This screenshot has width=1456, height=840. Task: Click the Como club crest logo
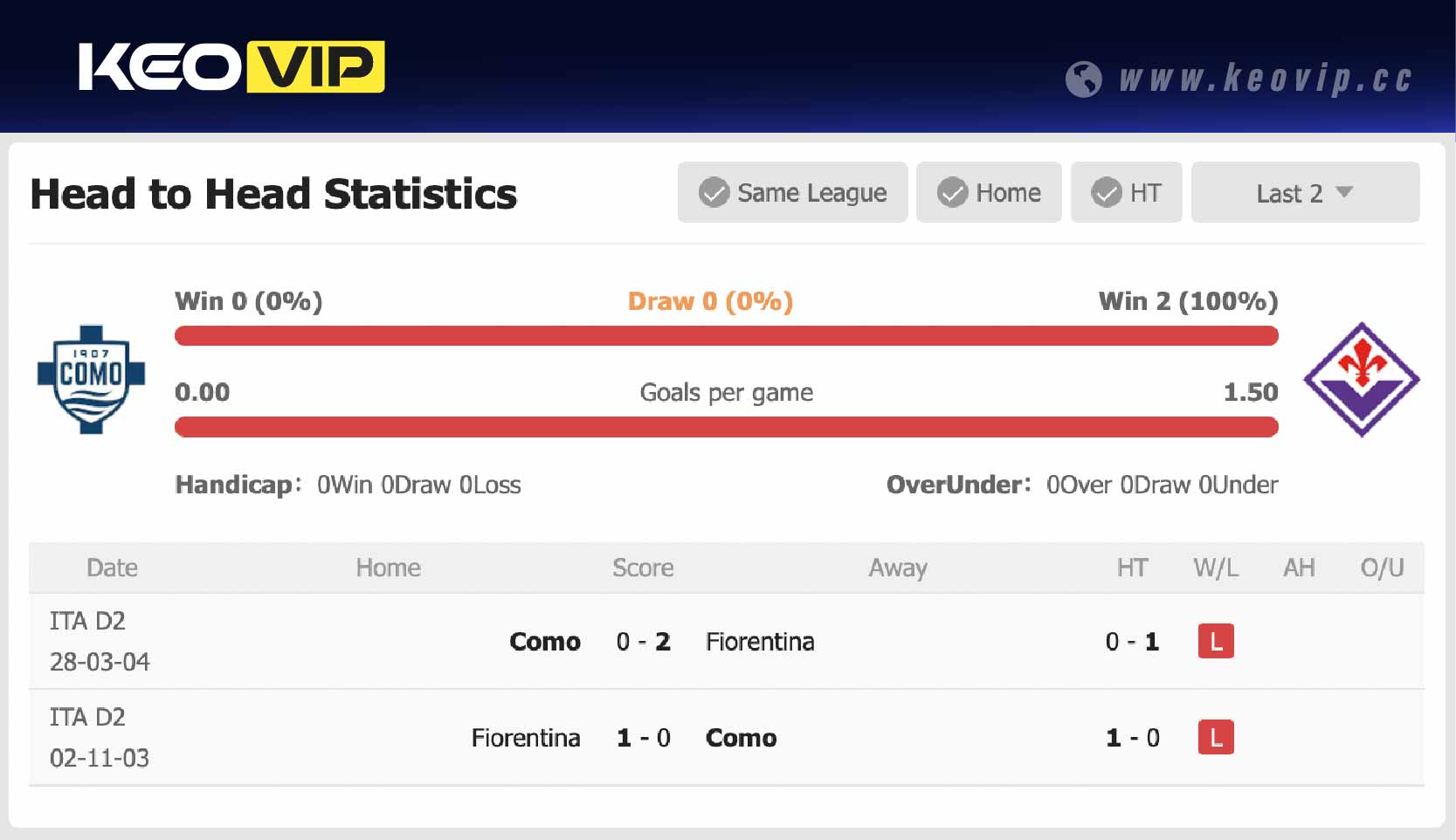(x=91, y=380)
